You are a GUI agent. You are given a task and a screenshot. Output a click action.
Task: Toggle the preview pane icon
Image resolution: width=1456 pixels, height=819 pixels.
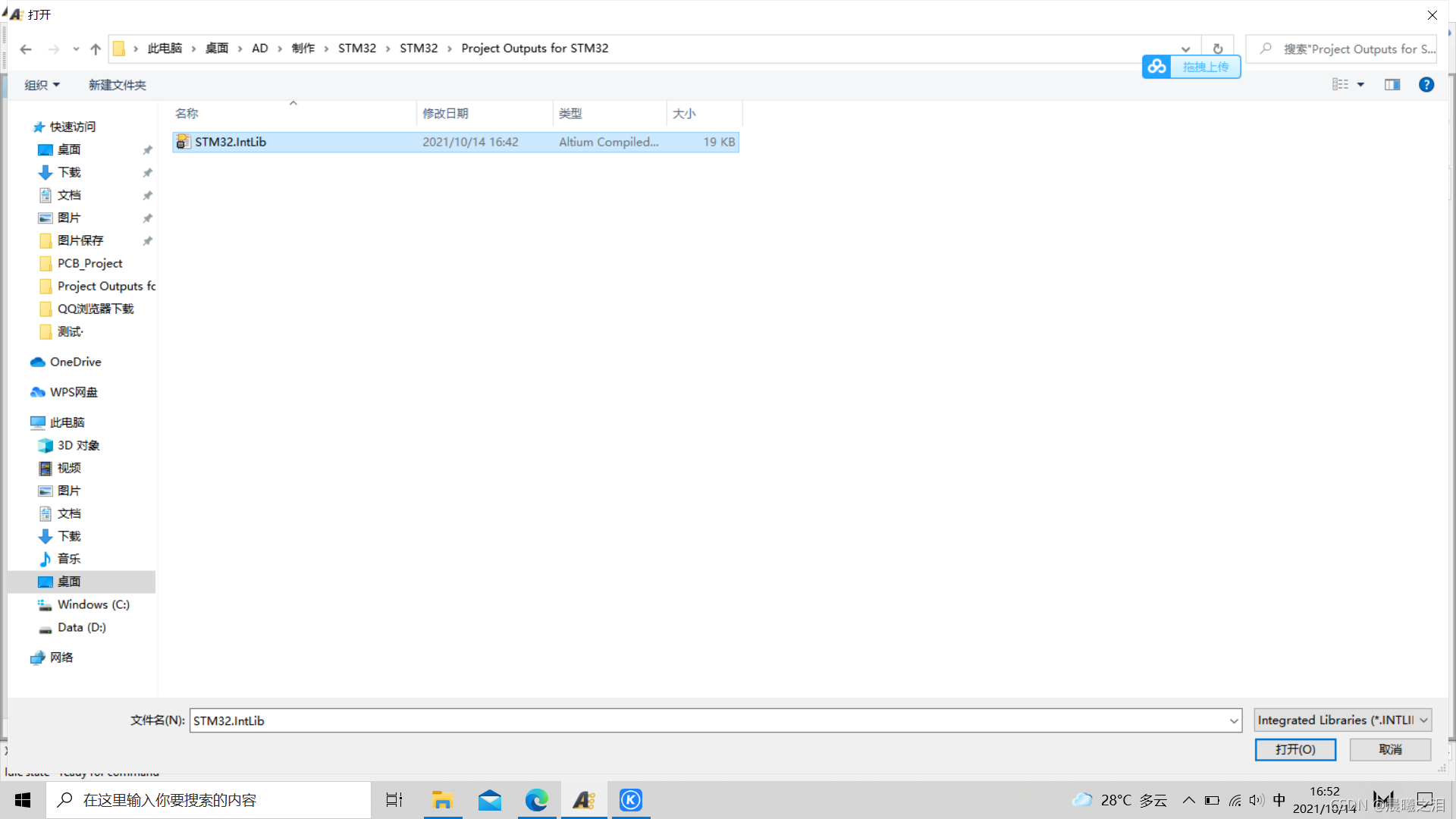click(1392, 85)
